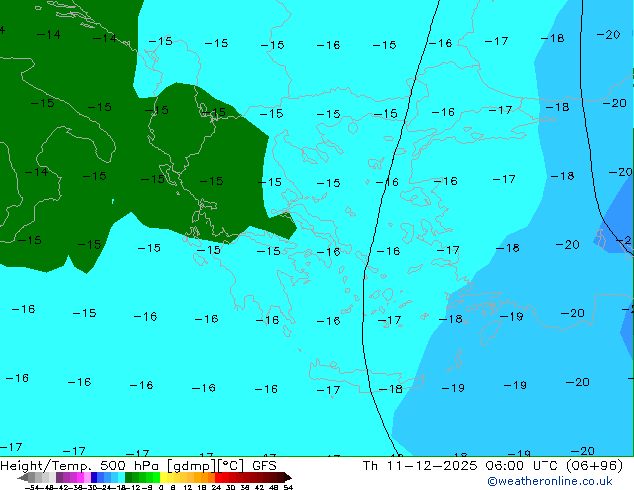
Task: Click the '(06+96)' forecast offset text
Action: 594,466
